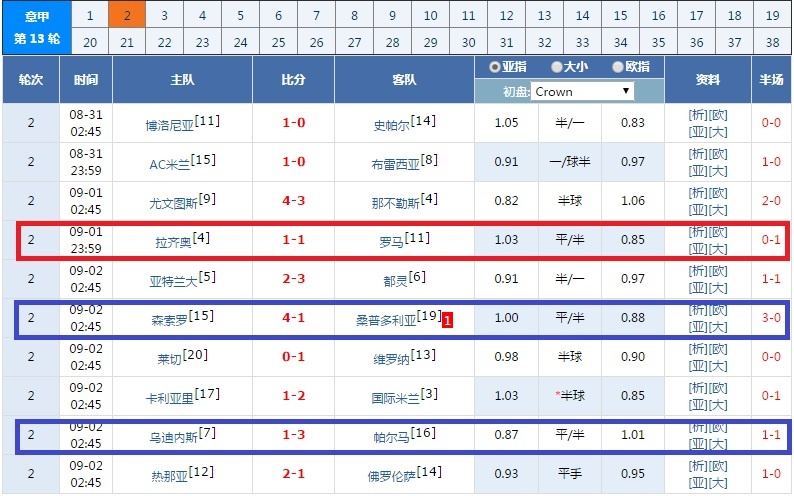This screenshot has height=496, width=794.
Task: Open round 32 tab
Action: pos(544,42)
